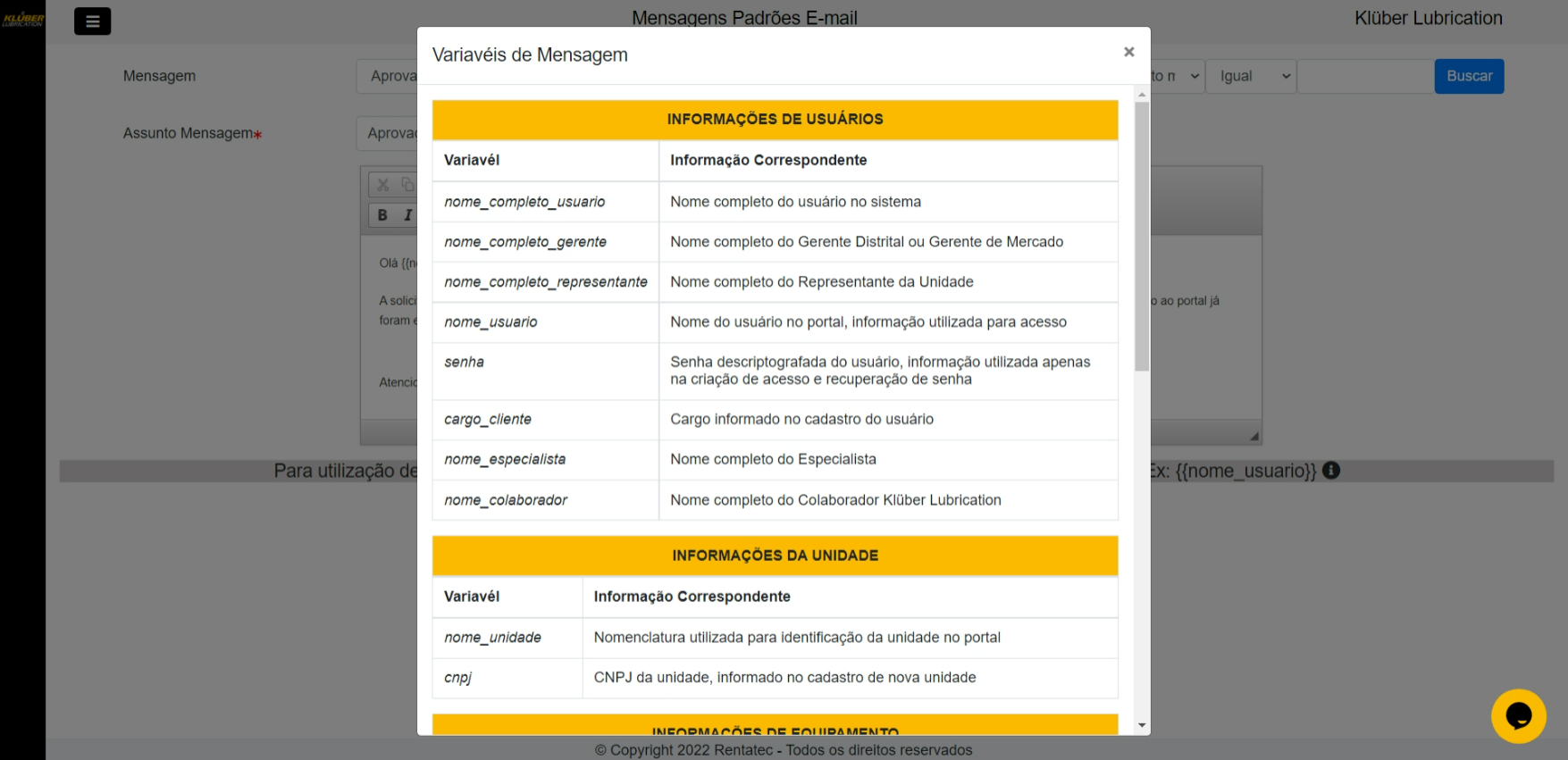The height and width of the screenshot is (760, 1568).
Task: Open the search field selector dropdown
Action: (x=1178, y=77)
